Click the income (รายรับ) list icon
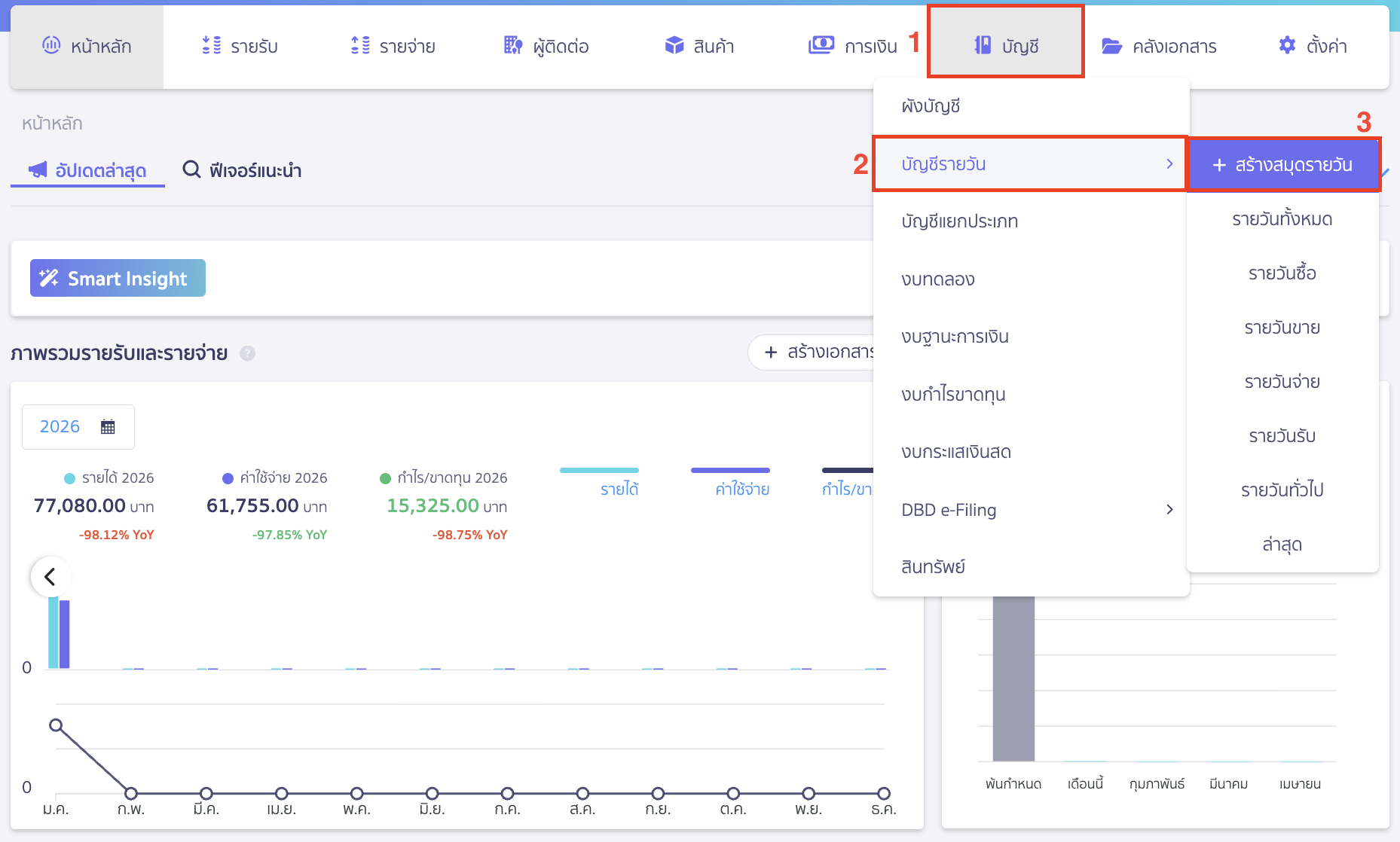1400x842 pixels. (212, 46)
